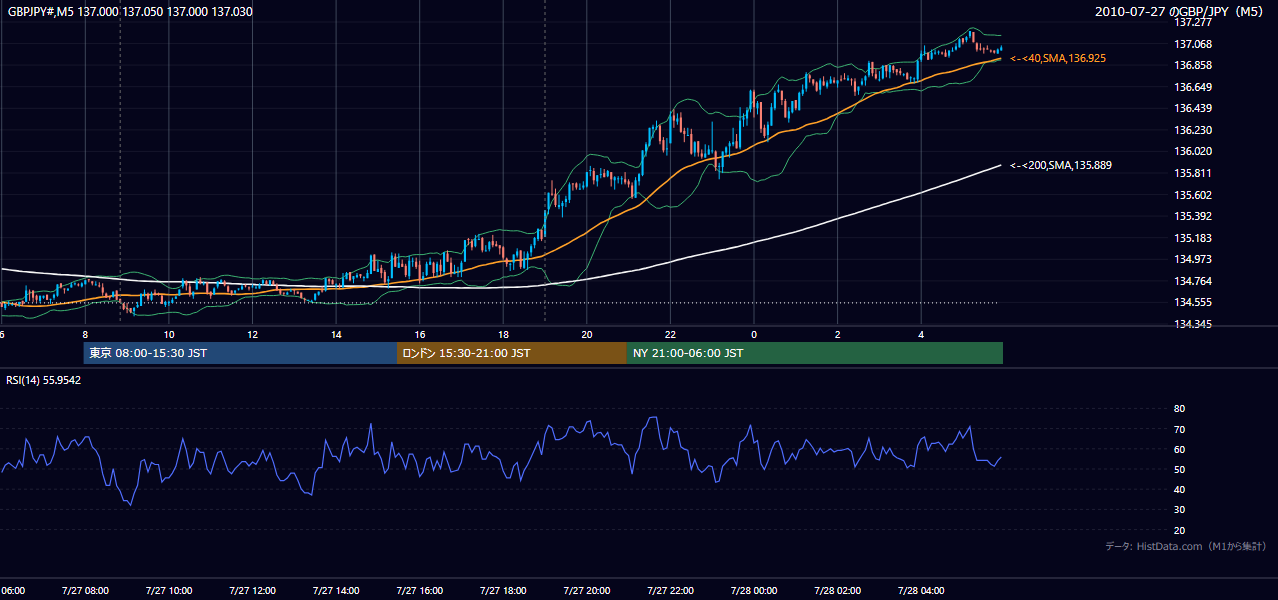Screen dimensions: 1278x600
Task: Click hour label 12 under price chart
Action: [x=252, y=334]
